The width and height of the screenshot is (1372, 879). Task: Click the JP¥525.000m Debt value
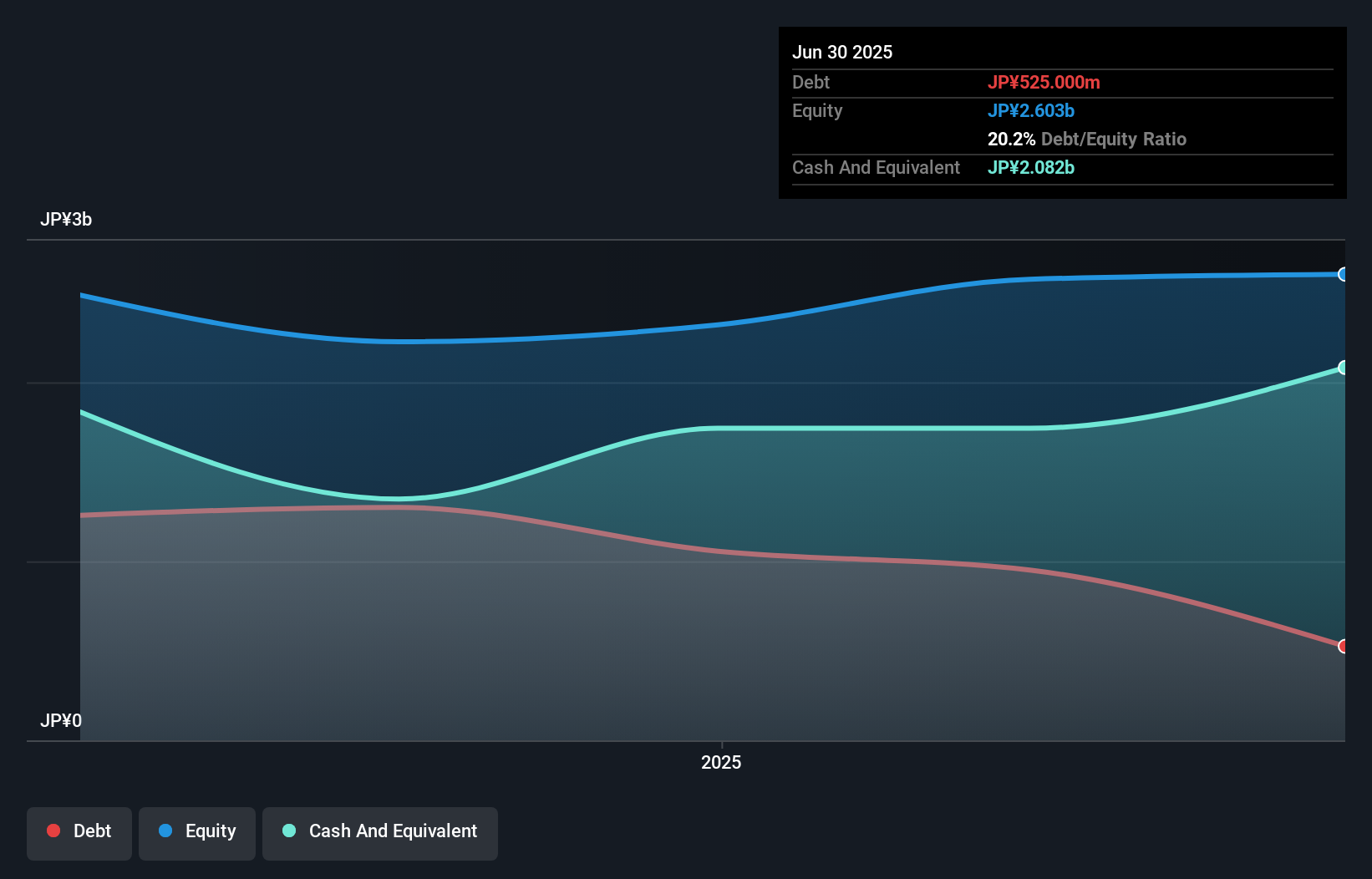1045,82
